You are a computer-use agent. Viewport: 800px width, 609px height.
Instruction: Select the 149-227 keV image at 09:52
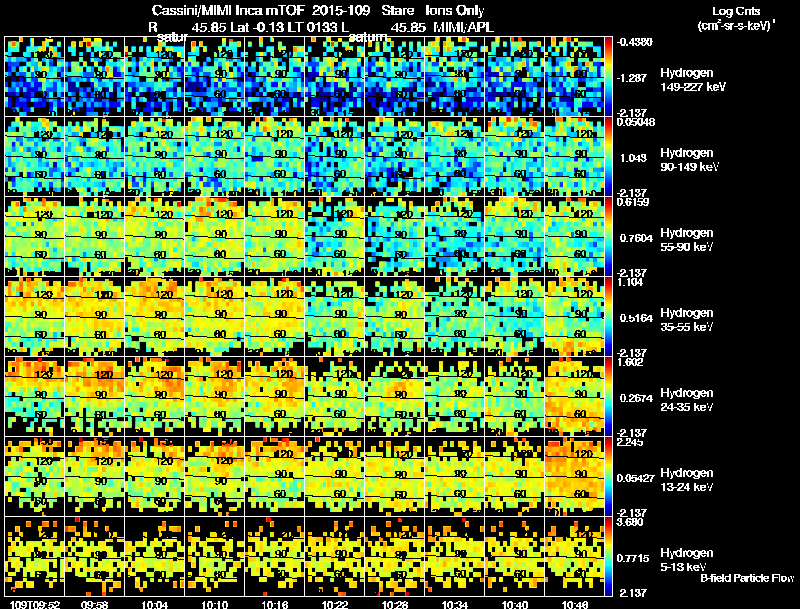point(35,76)
